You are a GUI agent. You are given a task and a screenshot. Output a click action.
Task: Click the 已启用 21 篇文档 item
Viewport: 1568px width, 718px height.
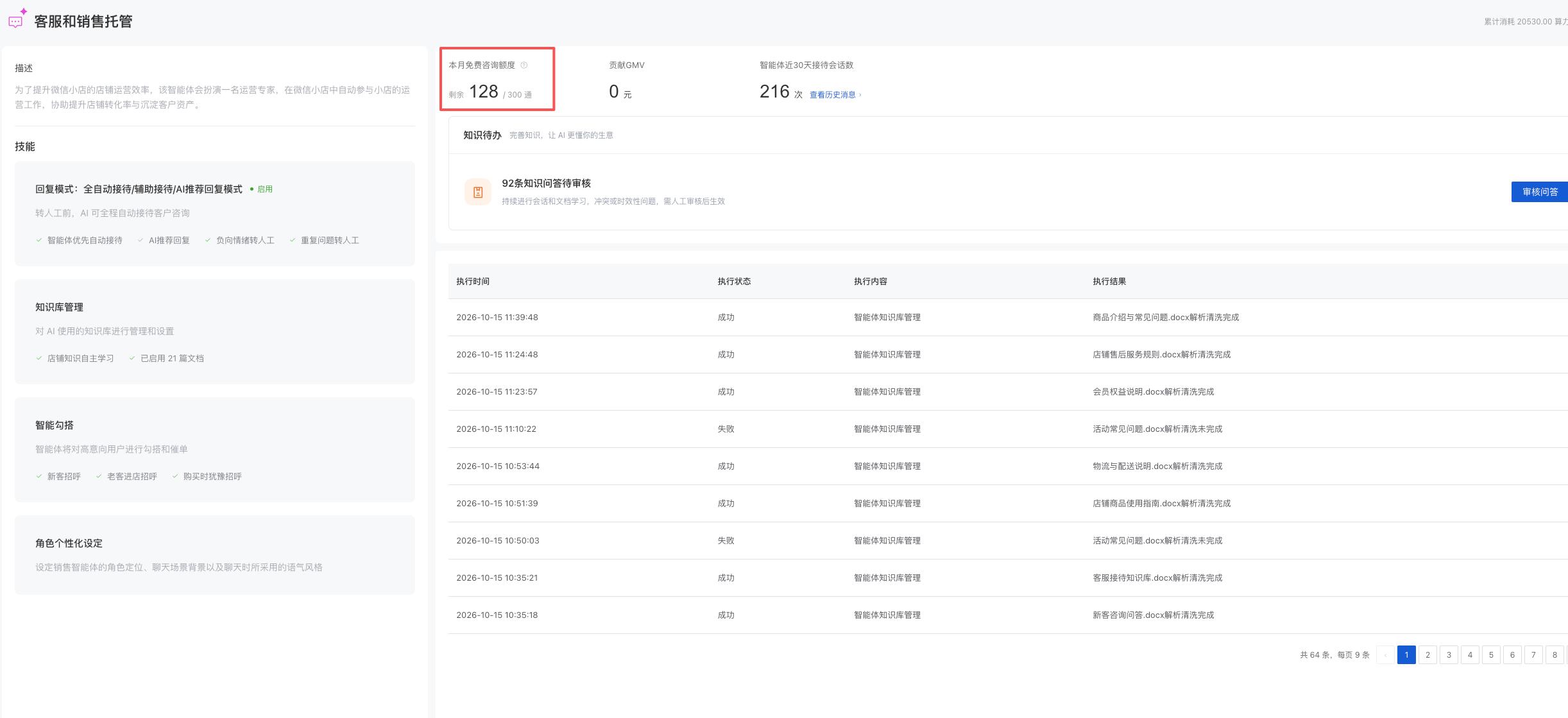(166, 358)
